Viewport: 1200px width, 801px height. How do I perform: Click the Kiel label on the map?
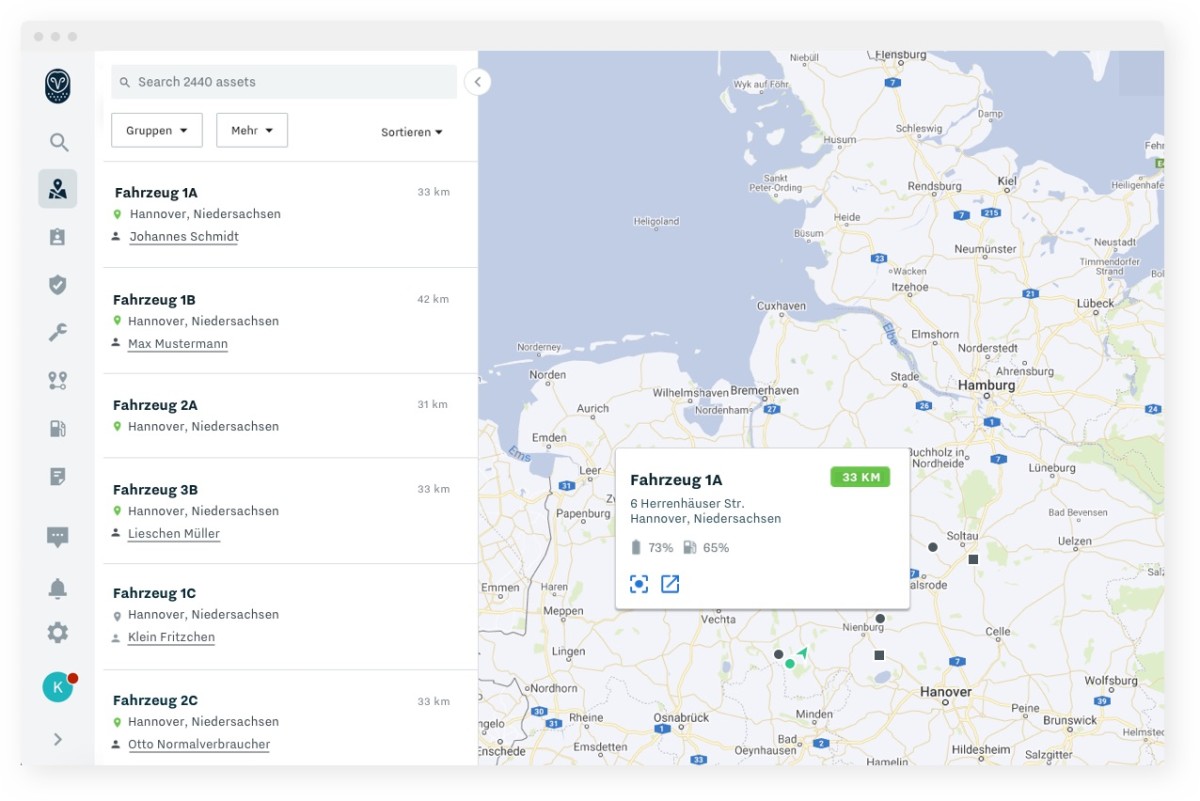1008,182
